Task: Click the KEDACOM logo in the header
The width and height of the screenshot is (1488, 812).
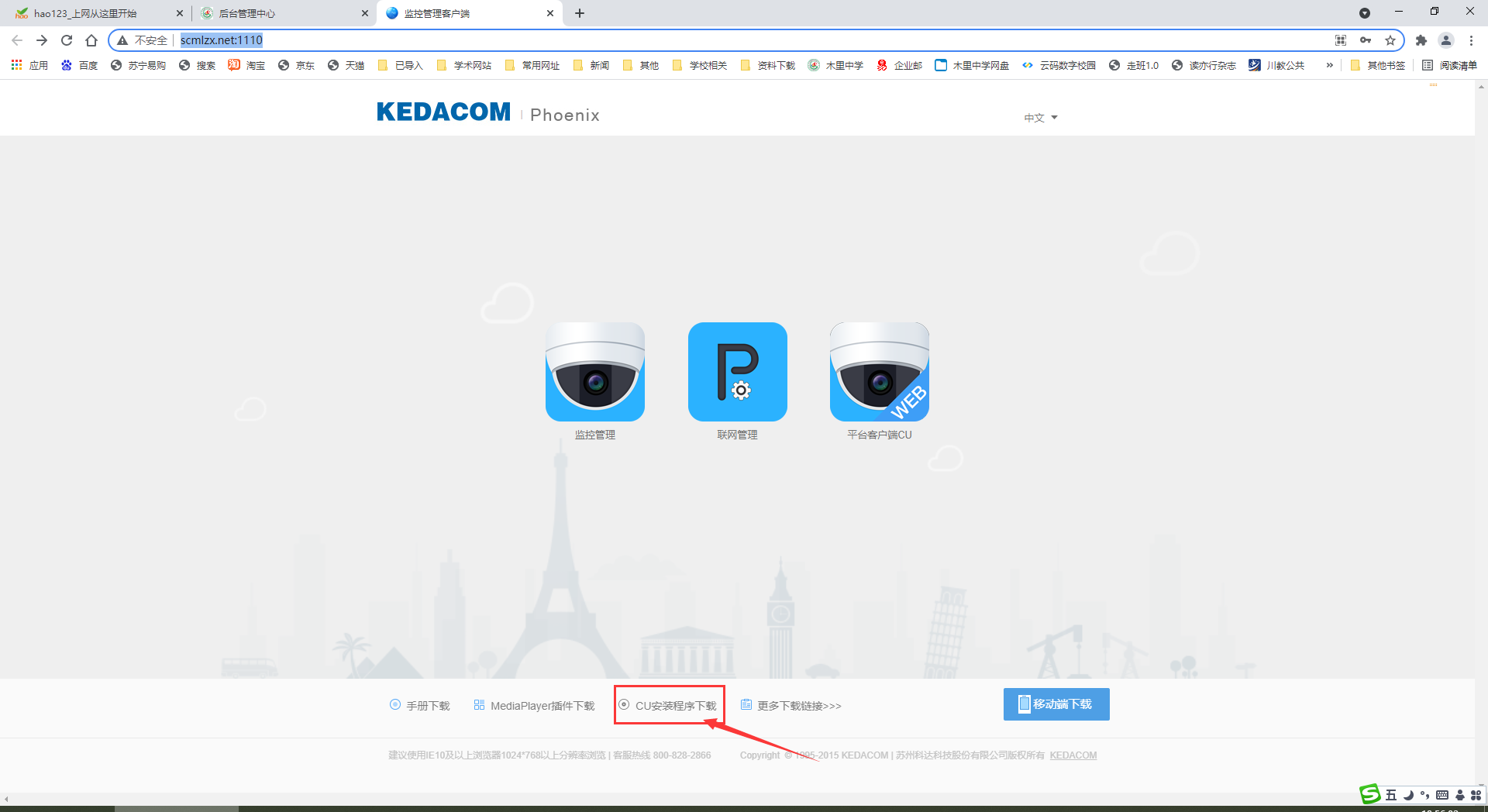Action: 443,112
